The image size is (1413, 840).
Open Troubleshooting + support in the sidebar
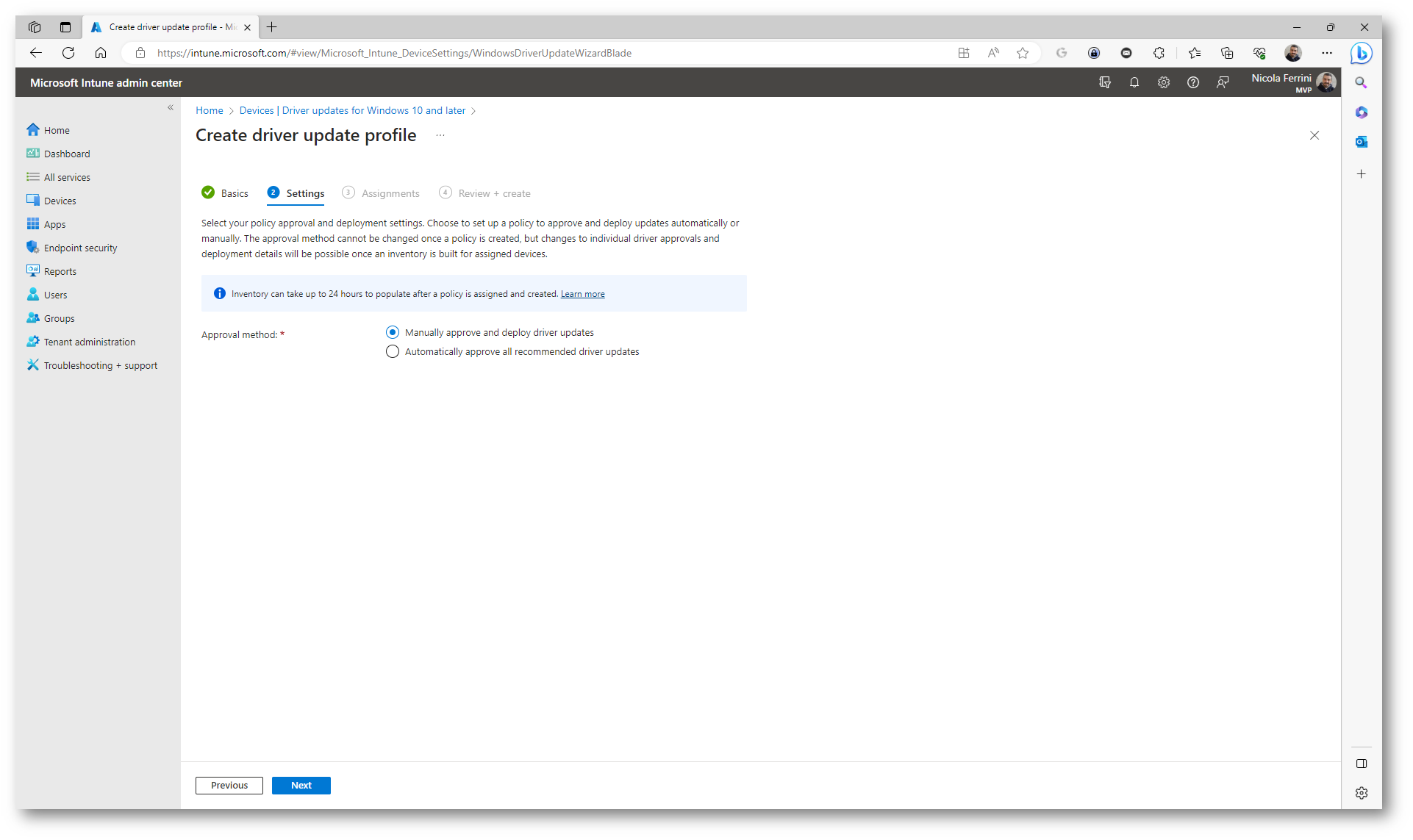(100, 365)
